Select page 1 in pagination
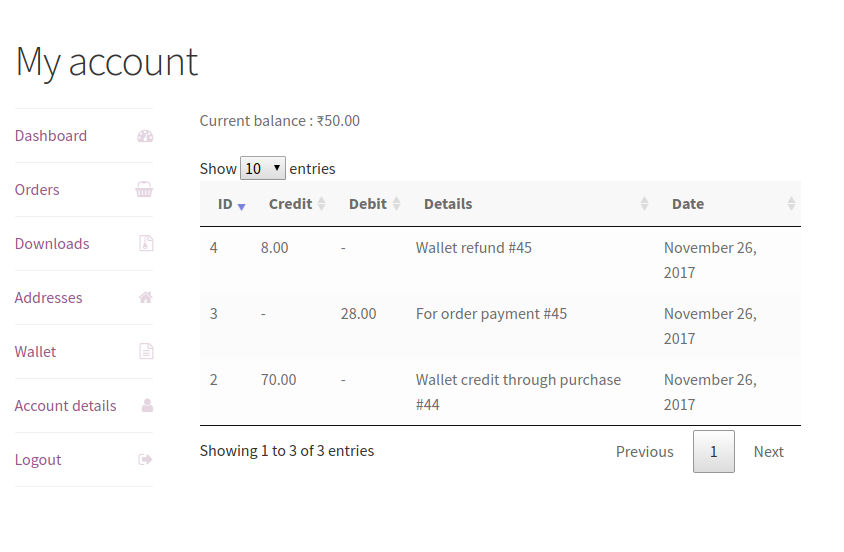The height and width of the screenshot is (552, 844). [714, 452]
